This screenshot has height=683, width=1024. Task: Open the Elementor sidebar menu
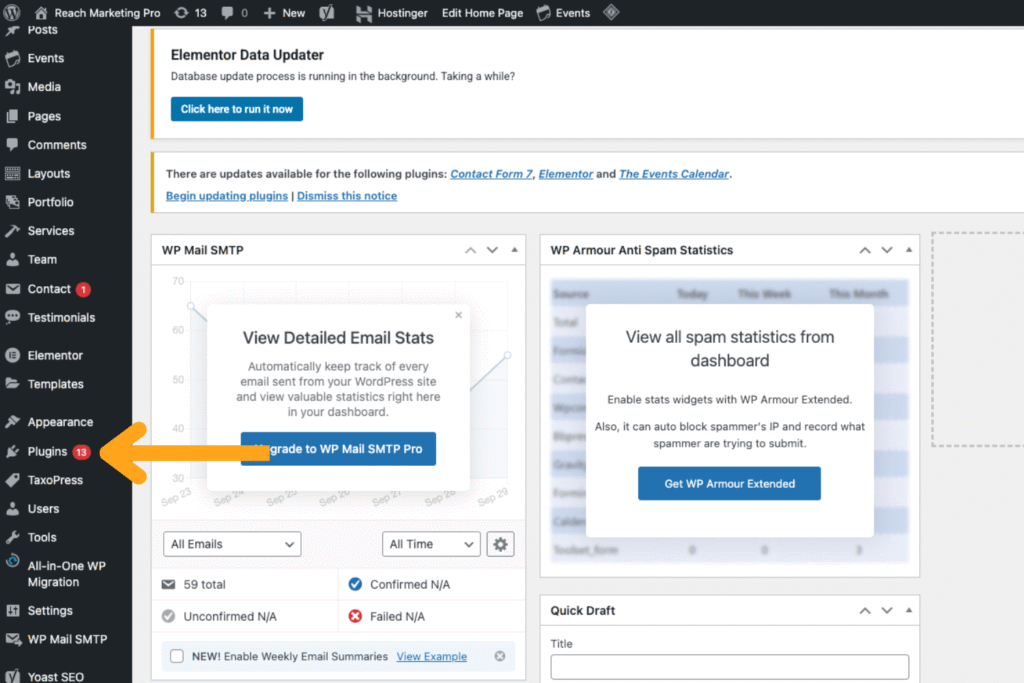pos(55,355)
